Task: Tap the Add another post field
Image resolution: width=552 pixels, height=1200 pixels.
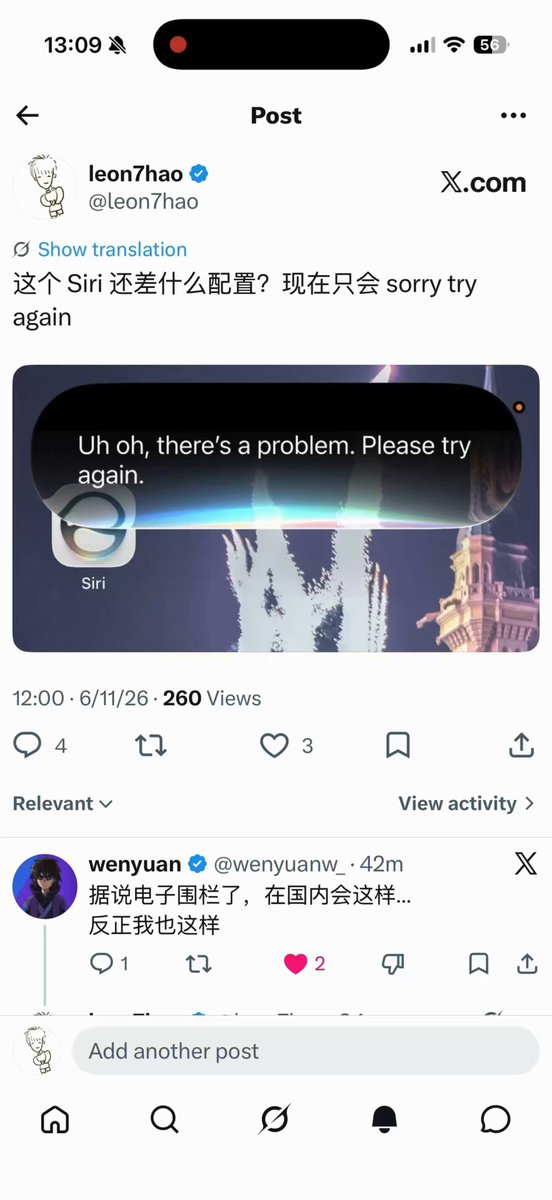Action: 305,1051
